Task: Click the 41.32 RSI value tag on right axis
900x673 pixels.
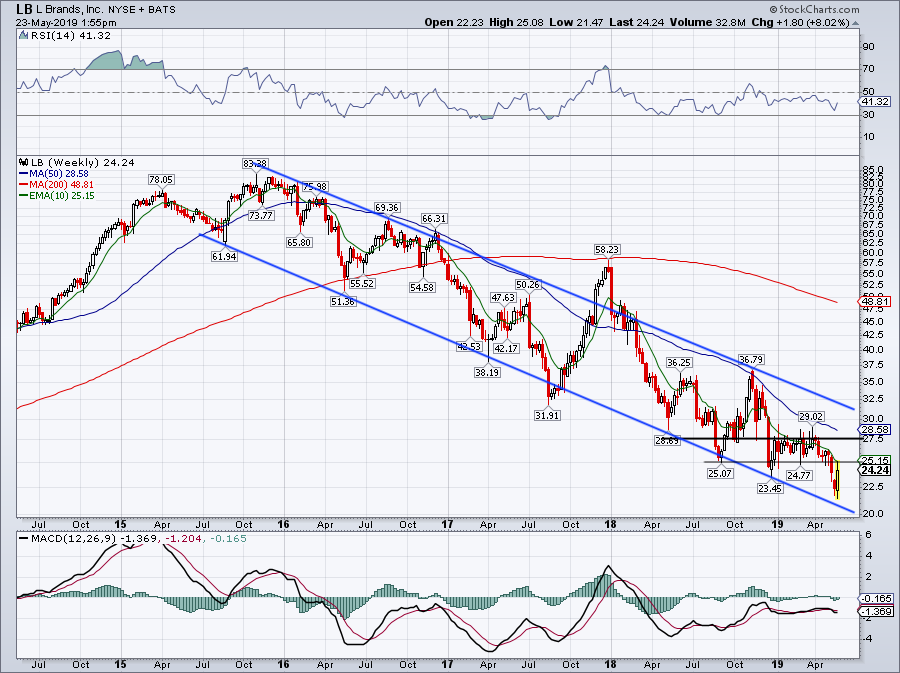Action: pos(875,102)
